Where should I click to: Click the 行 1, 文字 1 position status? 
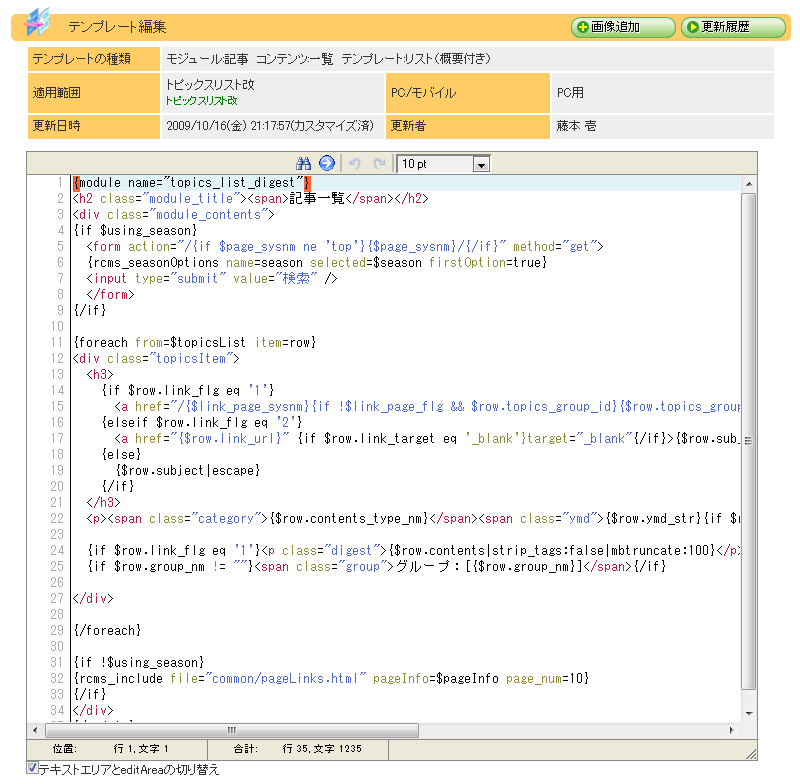pos(141,749)
